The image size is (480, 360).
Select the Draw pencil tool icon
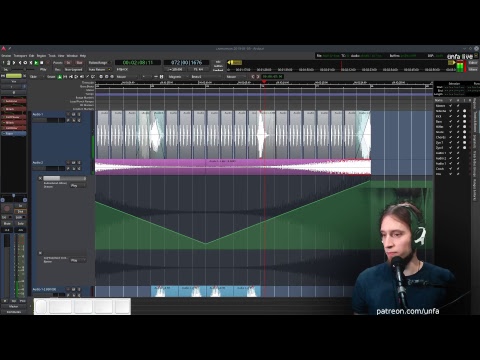87,77
